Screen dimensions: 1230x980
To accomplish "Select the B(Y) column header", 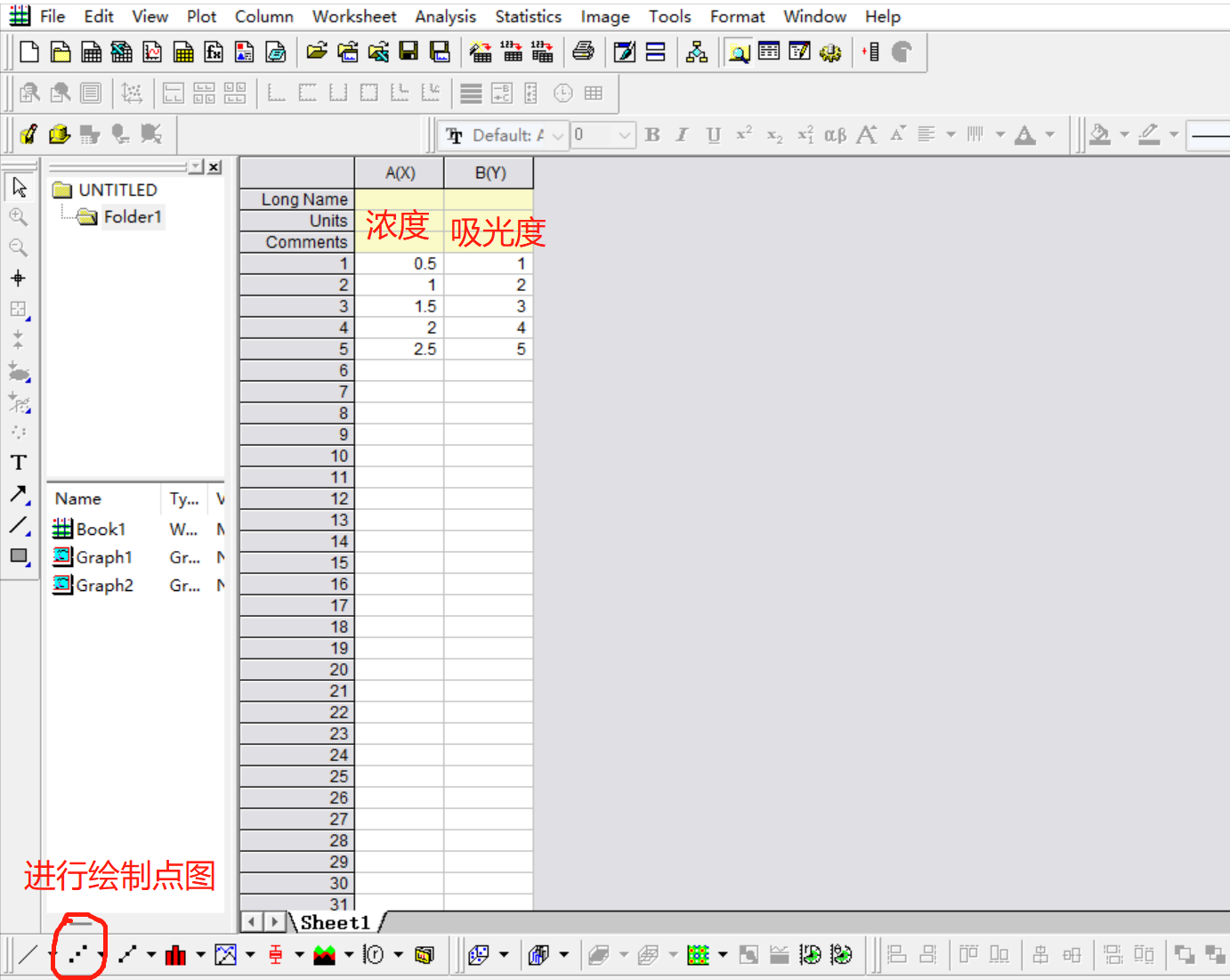I will click(x=490, y=173).
